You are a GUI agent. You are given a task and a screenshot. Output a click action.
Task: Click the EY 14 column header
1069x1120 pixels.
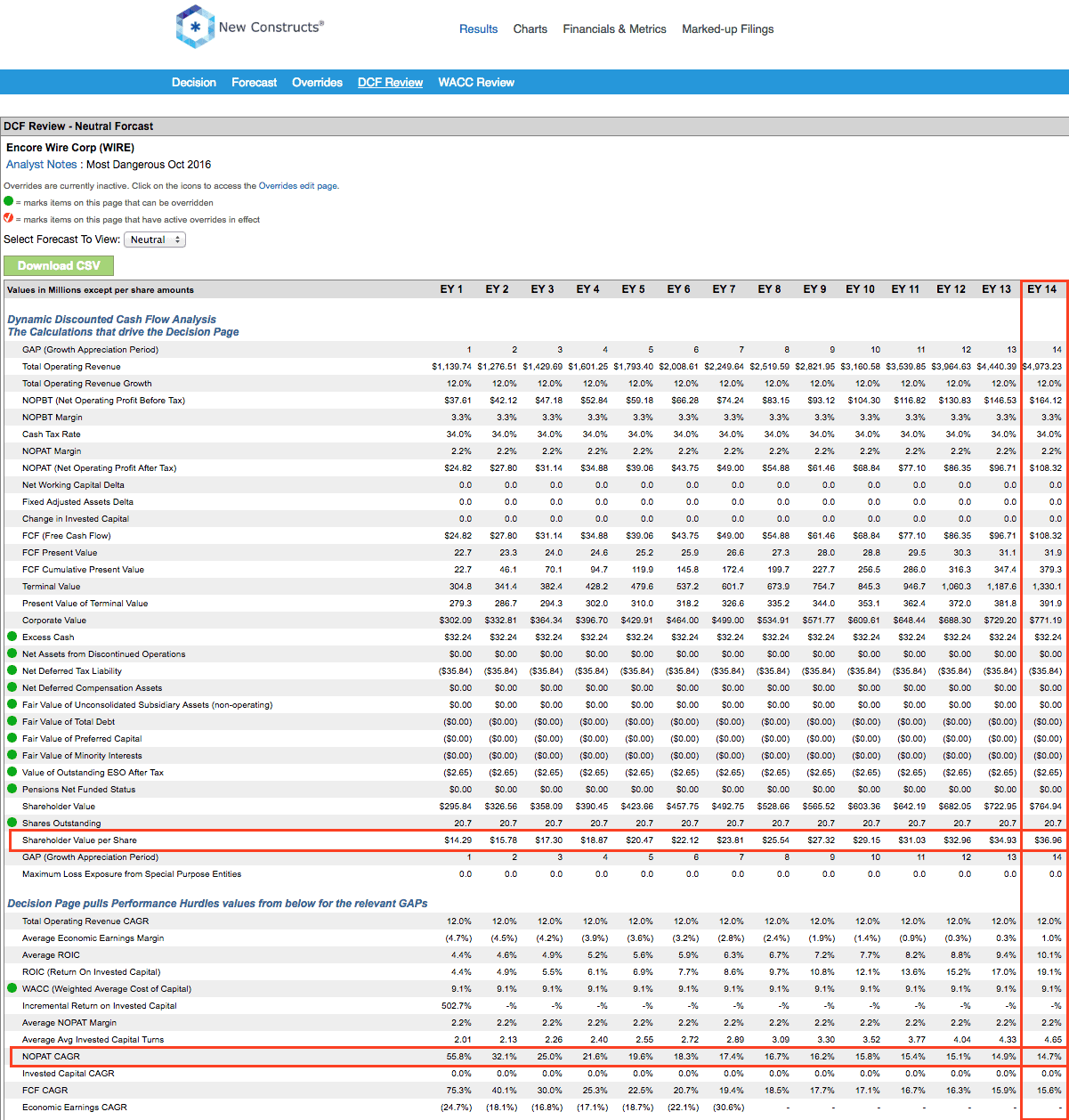[1042, 289]
